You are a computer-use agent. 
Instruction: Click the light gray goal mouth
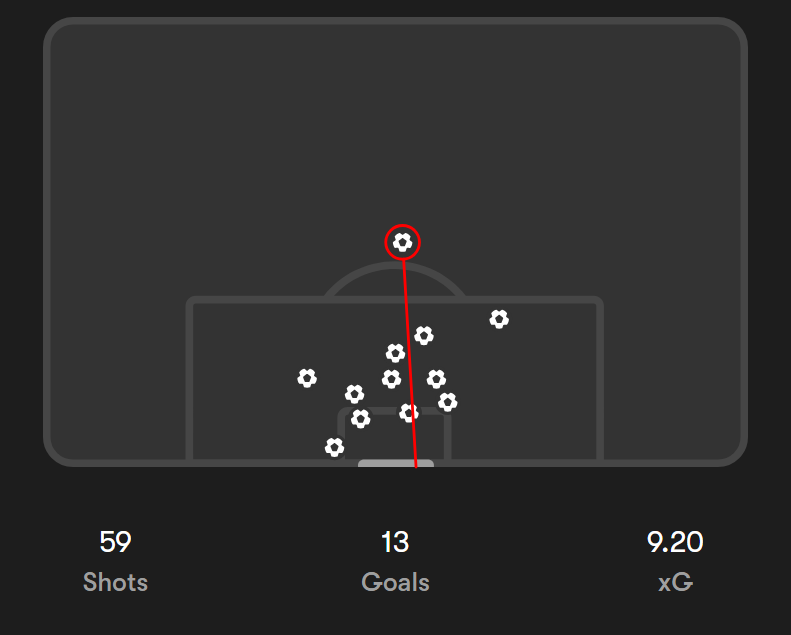coord(395,464)
